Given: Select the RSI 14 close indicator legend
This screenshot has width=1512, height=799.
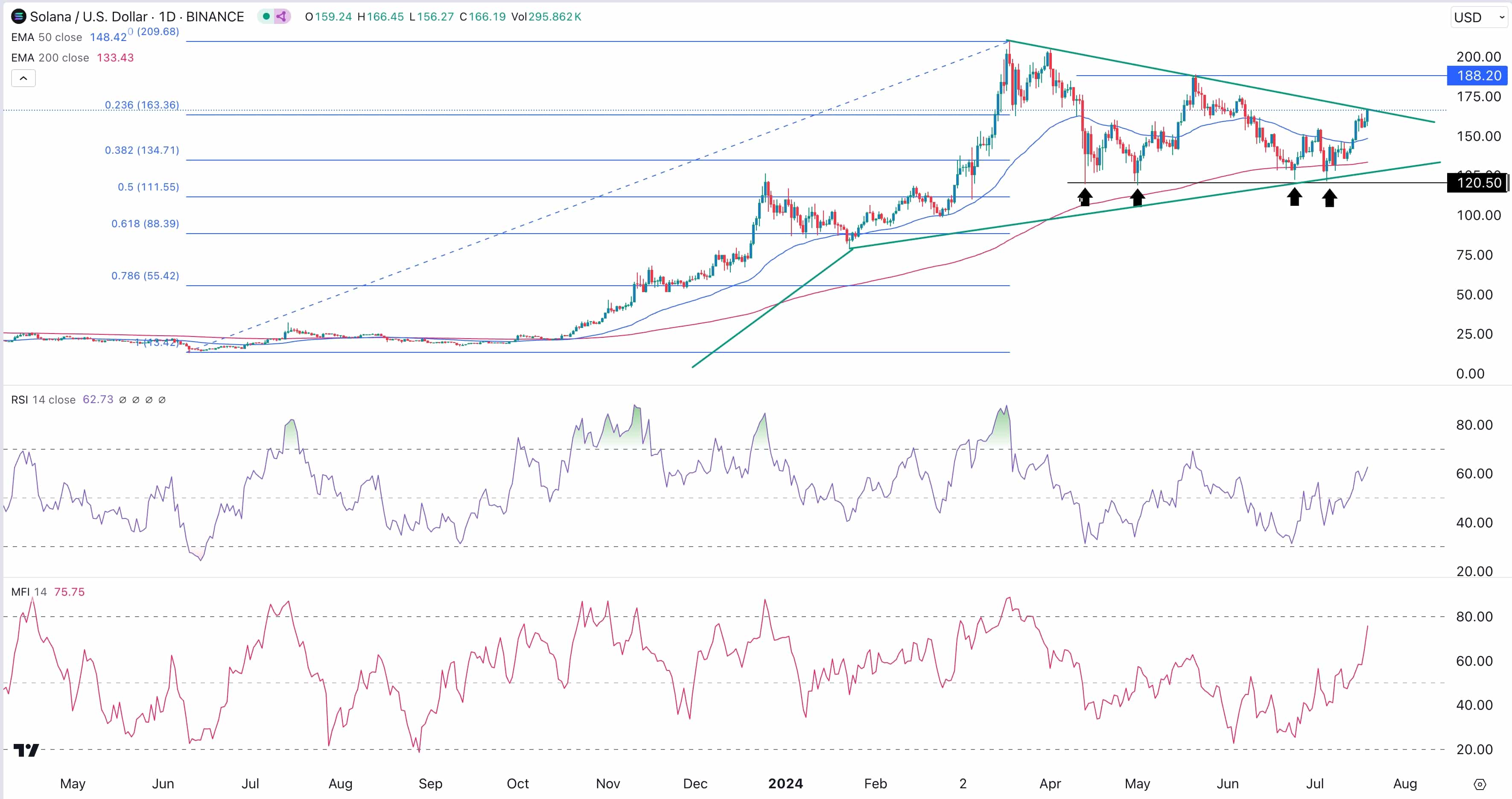Looking at the screenshot, I should [x=44, y=400].
